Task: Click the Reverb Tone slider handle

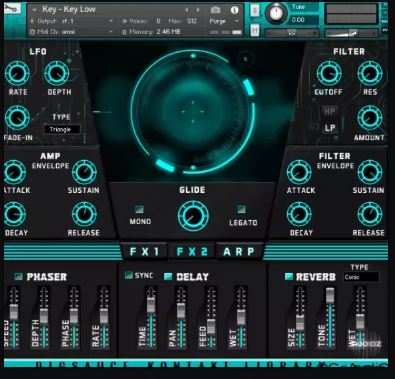Action: 330,295
